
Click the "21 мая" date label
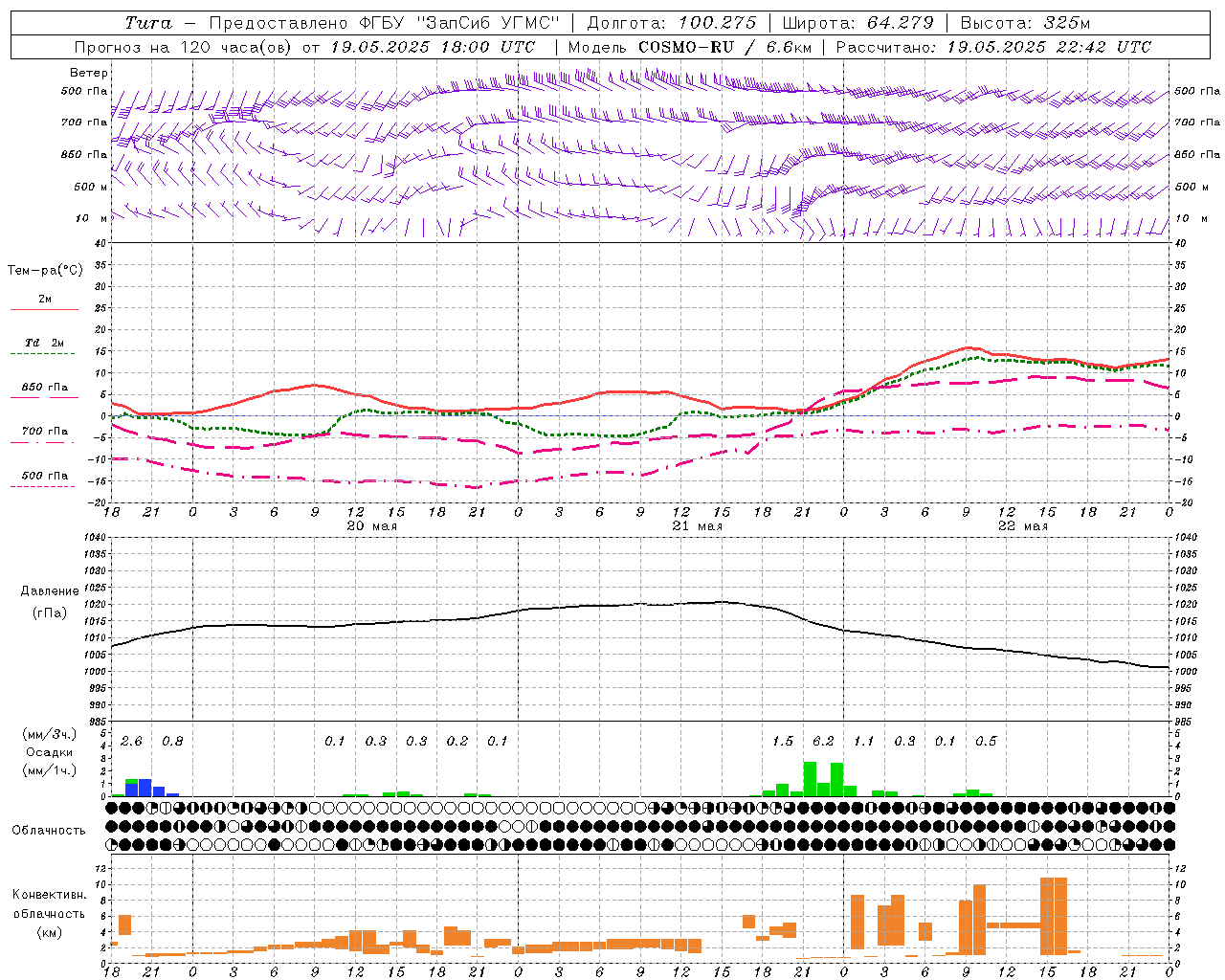697,526
